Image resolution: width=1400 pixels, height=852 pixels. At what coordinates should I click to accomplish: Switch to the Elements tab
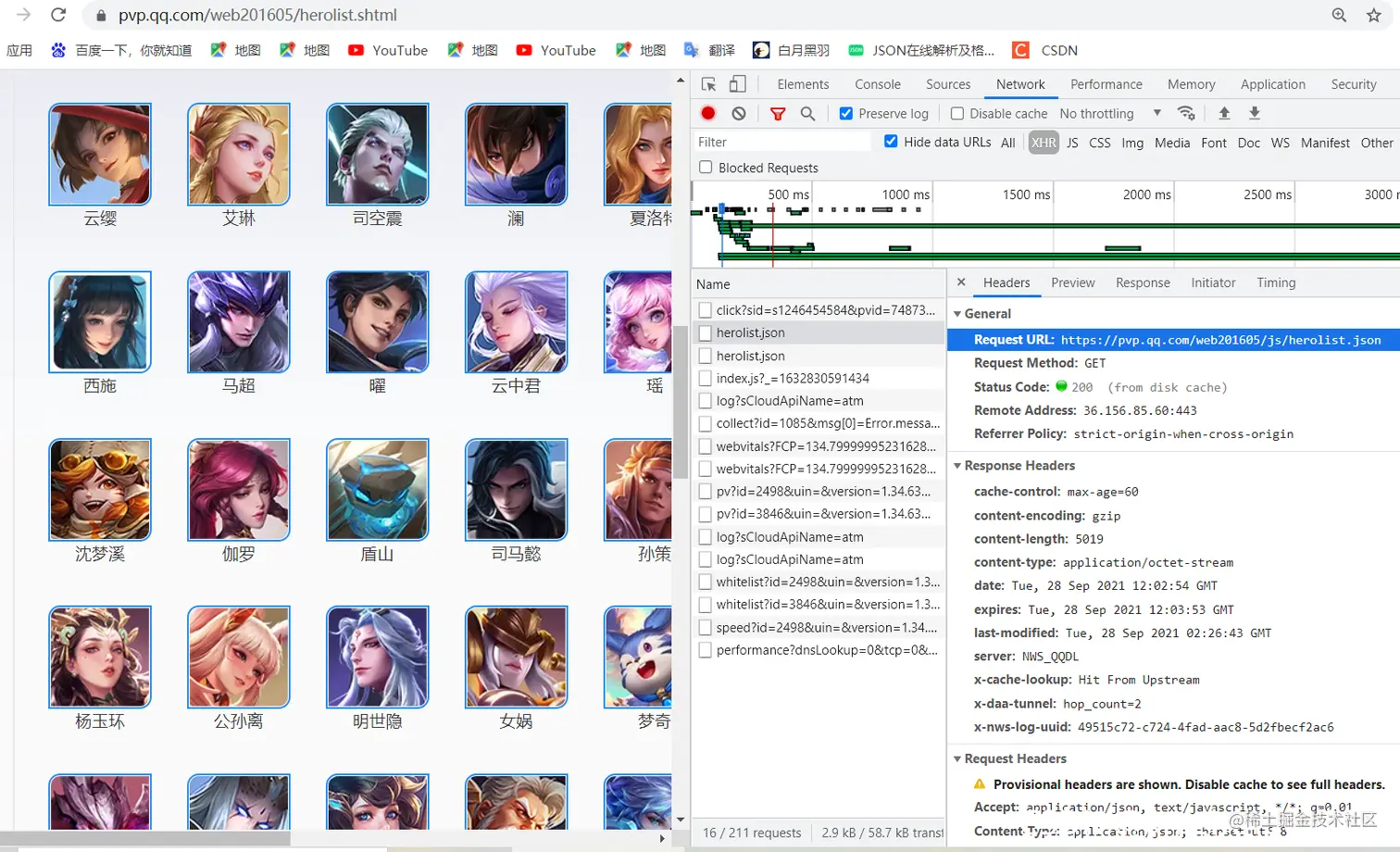pos(803,84)
